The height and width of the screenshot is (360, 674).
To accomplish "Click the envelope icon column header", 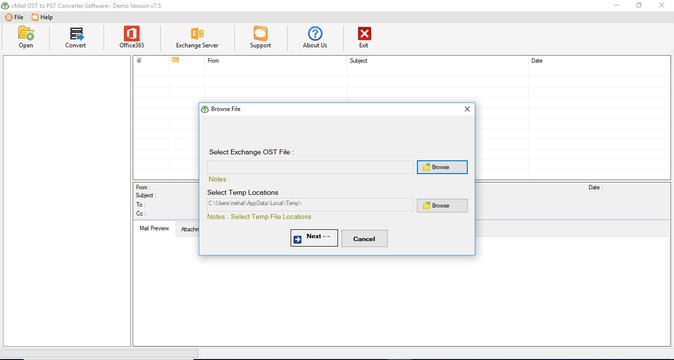I will pyautogui.click(x=175, y=60).
